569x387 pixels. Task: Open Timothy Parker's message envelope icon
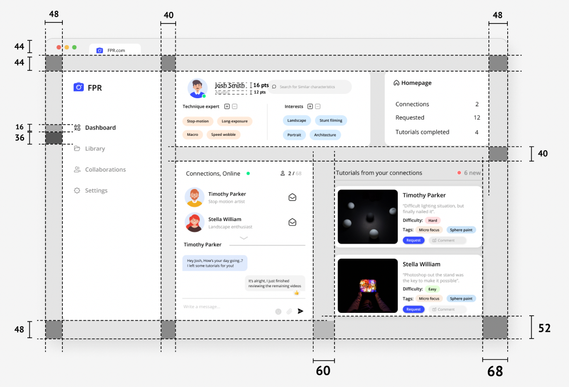292,197
